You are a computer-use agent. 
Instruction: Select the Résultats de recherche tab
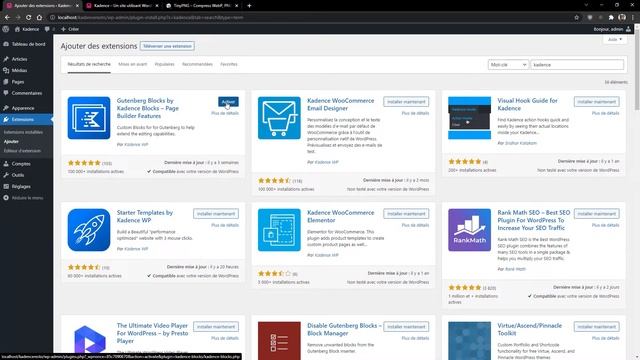click(x=89, y=64)
